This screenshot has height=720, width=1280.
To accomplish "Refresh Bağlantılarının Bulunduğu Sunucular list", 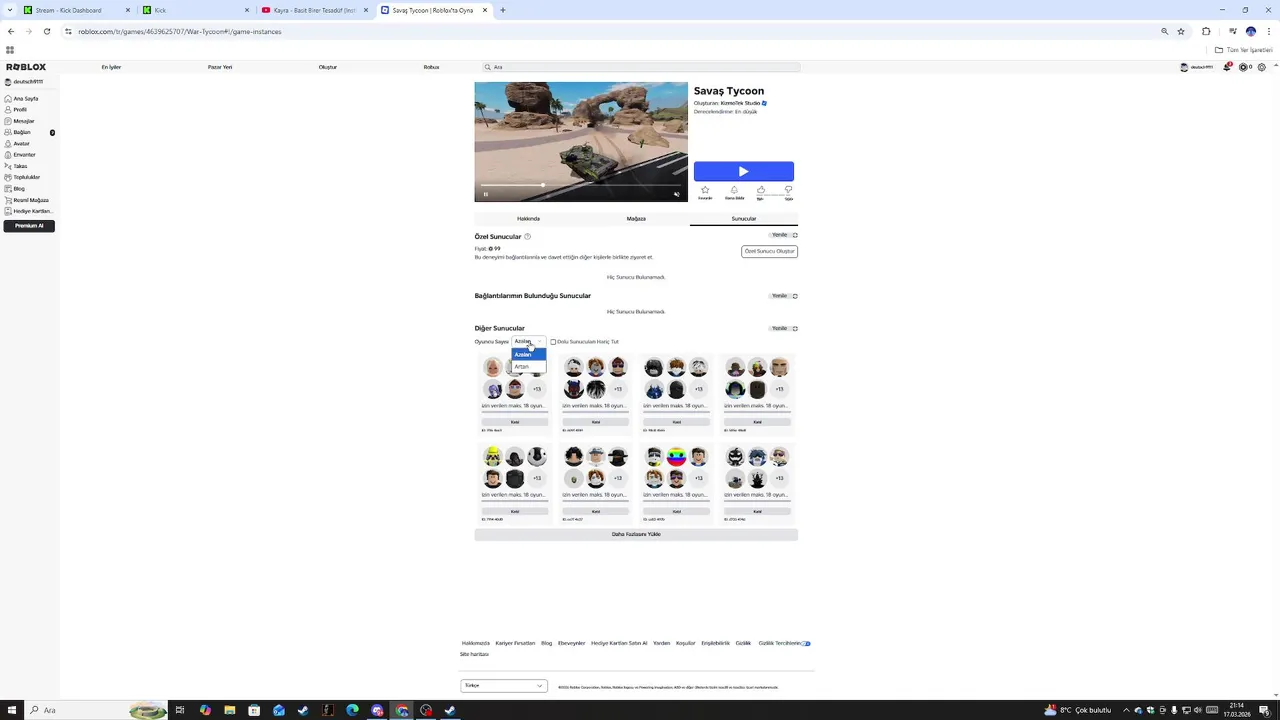I will (x=784, y=296).
